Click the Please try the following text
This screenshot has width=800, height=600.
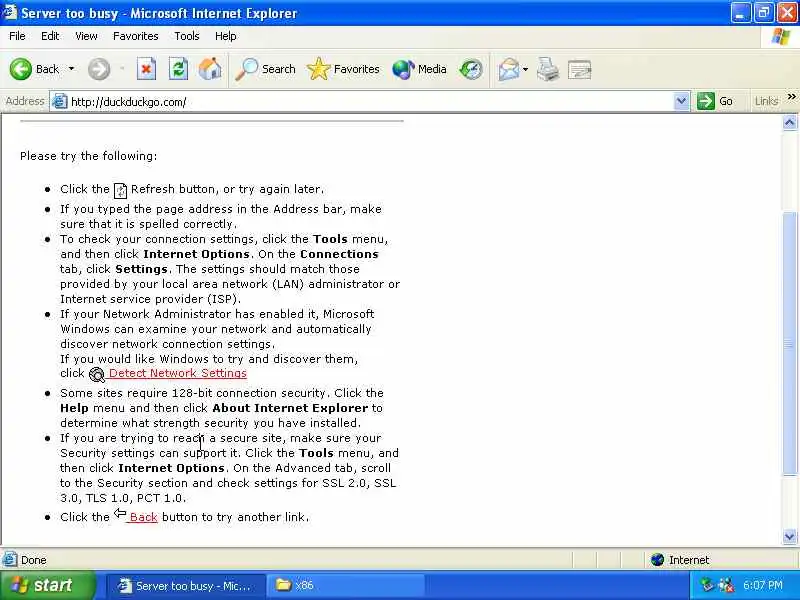89,156
